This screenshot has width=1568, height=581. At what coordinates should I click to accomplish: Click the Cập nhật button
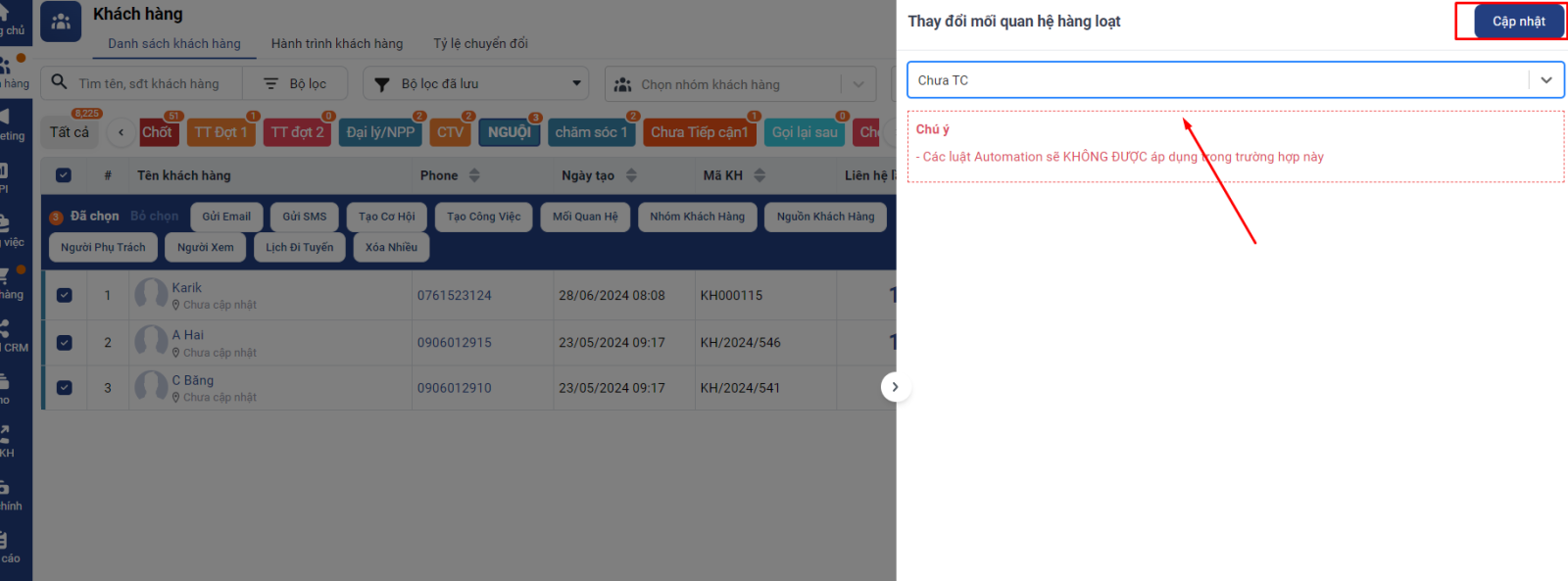pos(1518,22)
